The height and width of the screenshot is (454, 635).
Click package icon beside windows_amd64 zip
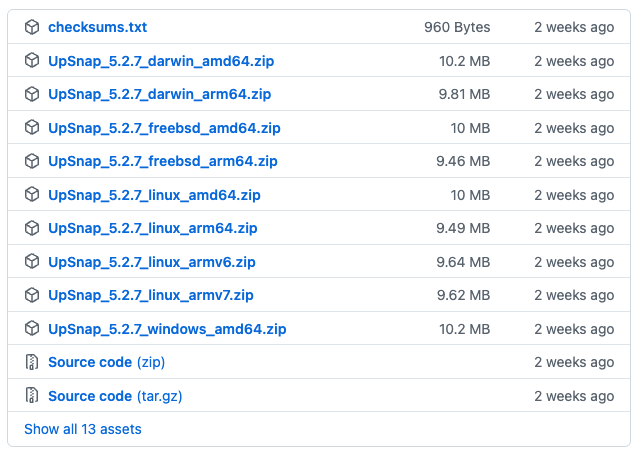(32, 329)
